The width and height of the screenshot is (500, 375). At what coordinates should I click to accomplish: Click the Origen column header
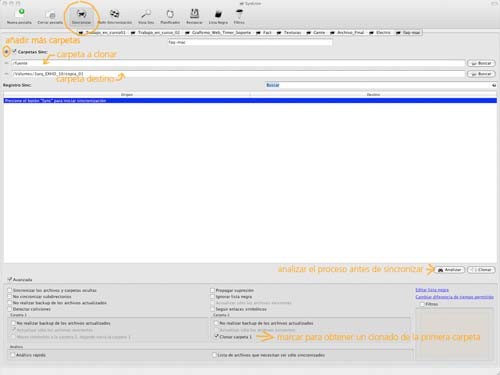(127, 95)
